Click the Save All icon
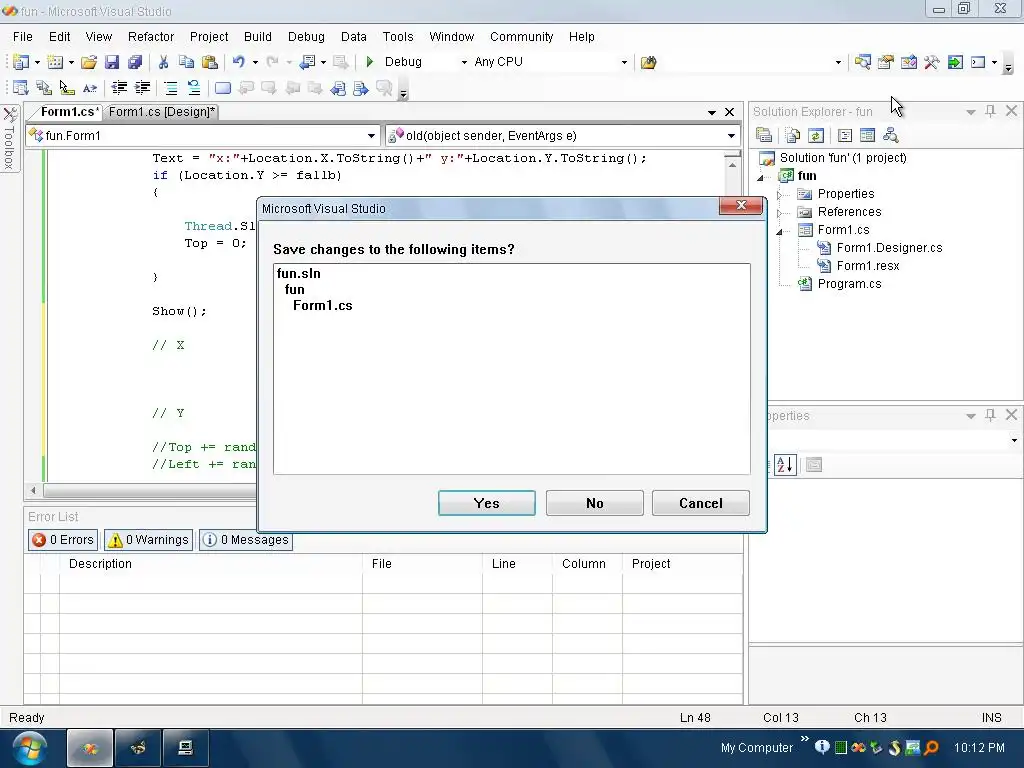 coord(135,62)
